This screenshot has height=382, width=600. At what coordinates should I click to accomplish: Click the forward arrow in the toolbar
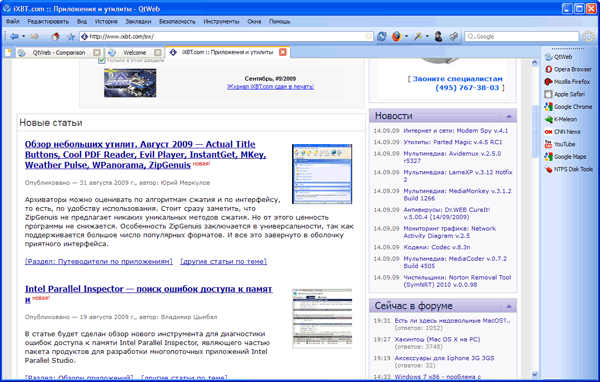click(x=34, y=36)
